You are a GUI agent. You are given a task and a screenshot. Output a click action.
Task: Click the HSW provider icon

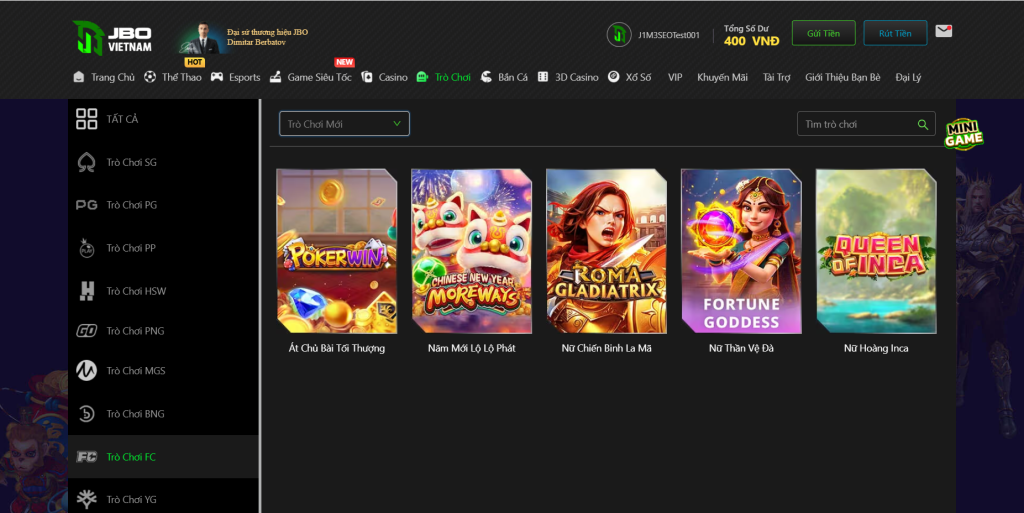pyautogui.click(x=86, y=291)
